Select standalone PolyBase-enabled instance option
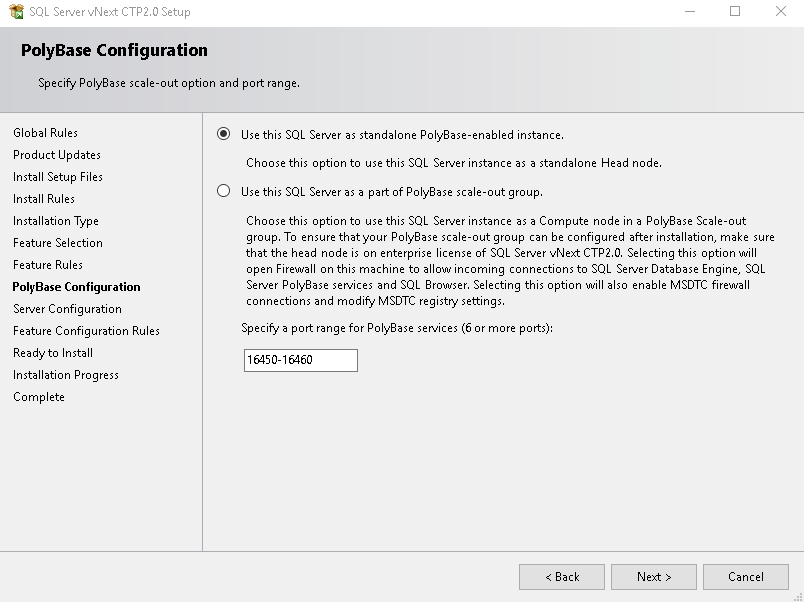Image resolution: width=804 pixels, height=602 pixels. (224, 134)
